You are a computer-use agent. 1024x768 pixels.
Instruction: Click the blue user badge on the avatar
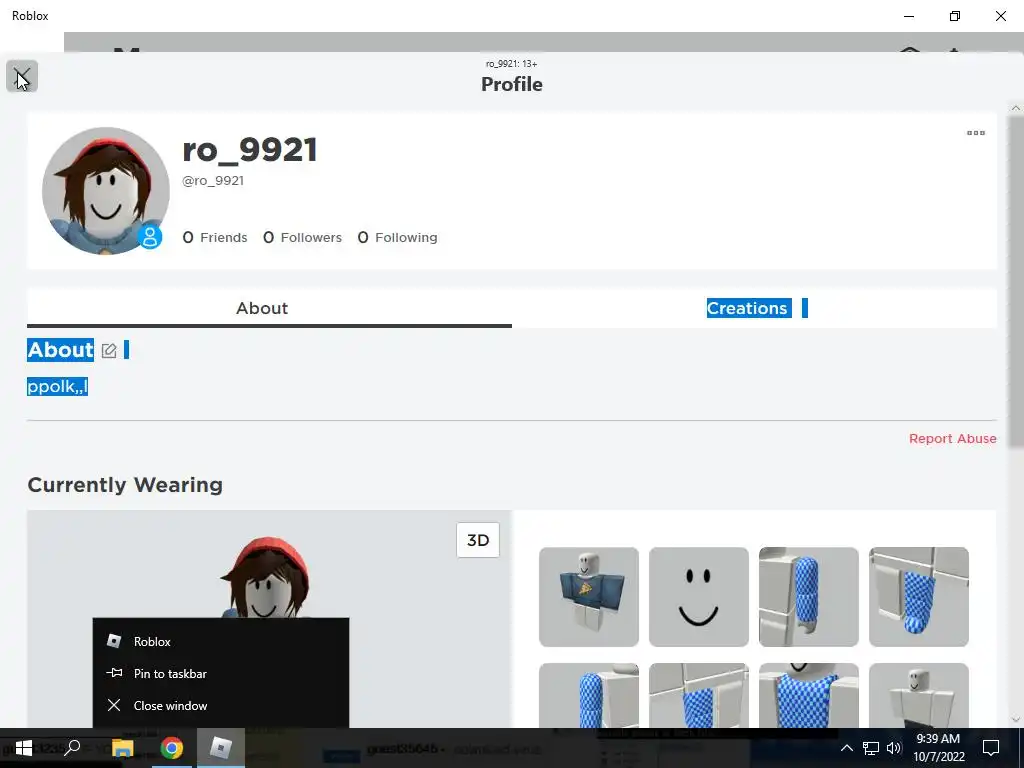click(x=150, y=236)
